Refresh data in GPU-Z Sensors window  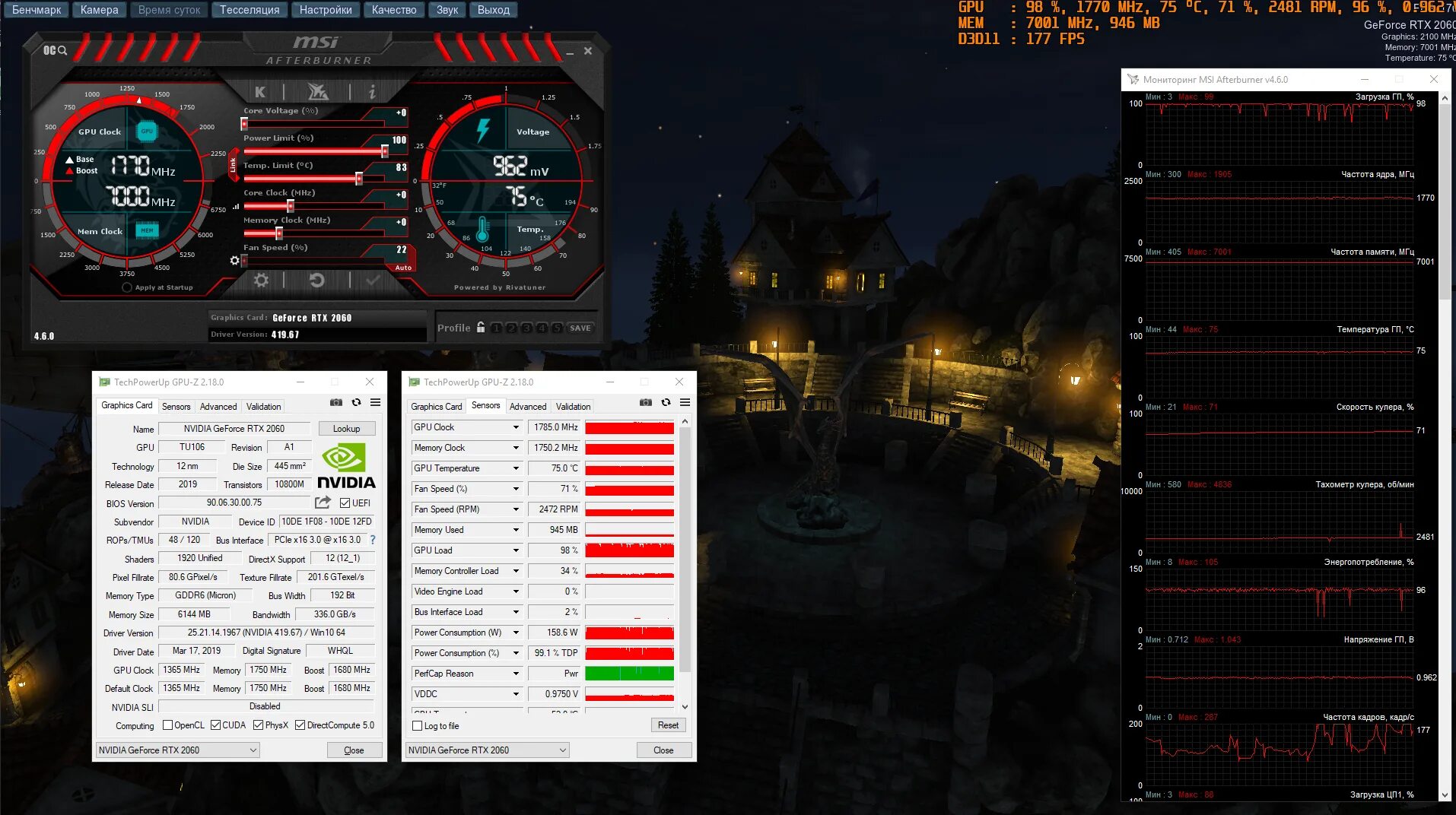pos(666,402)
